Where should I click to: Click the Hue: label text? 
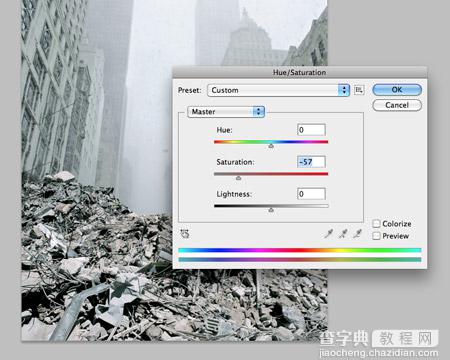(x=224, y=130)
